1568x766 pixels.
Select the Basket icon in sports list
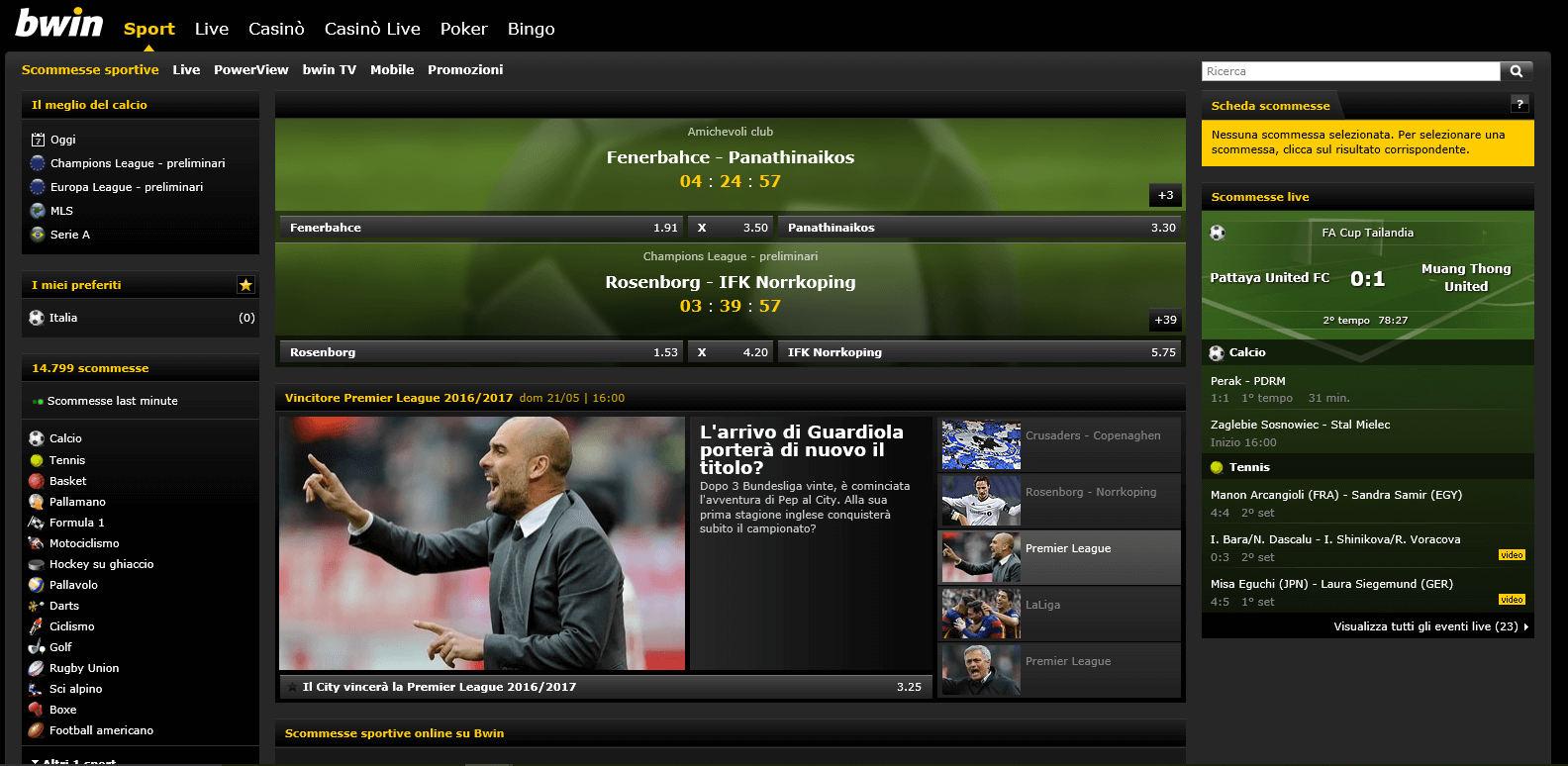[37, 481]
